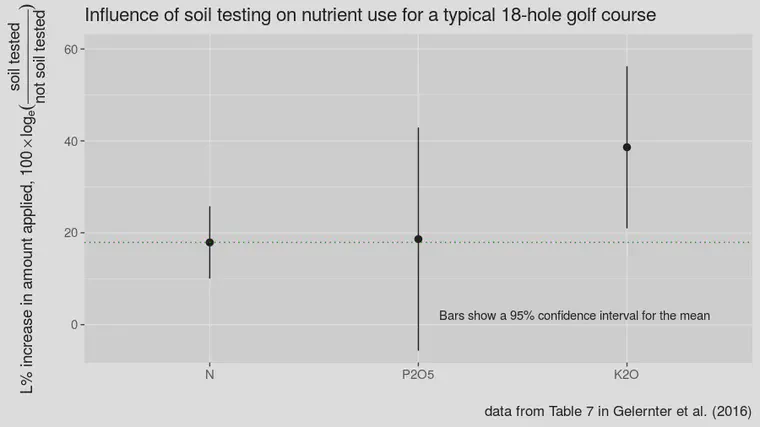This screenshot has height=427, width=760.
Task: Click the top of N error bar
Action: point(209,207)
